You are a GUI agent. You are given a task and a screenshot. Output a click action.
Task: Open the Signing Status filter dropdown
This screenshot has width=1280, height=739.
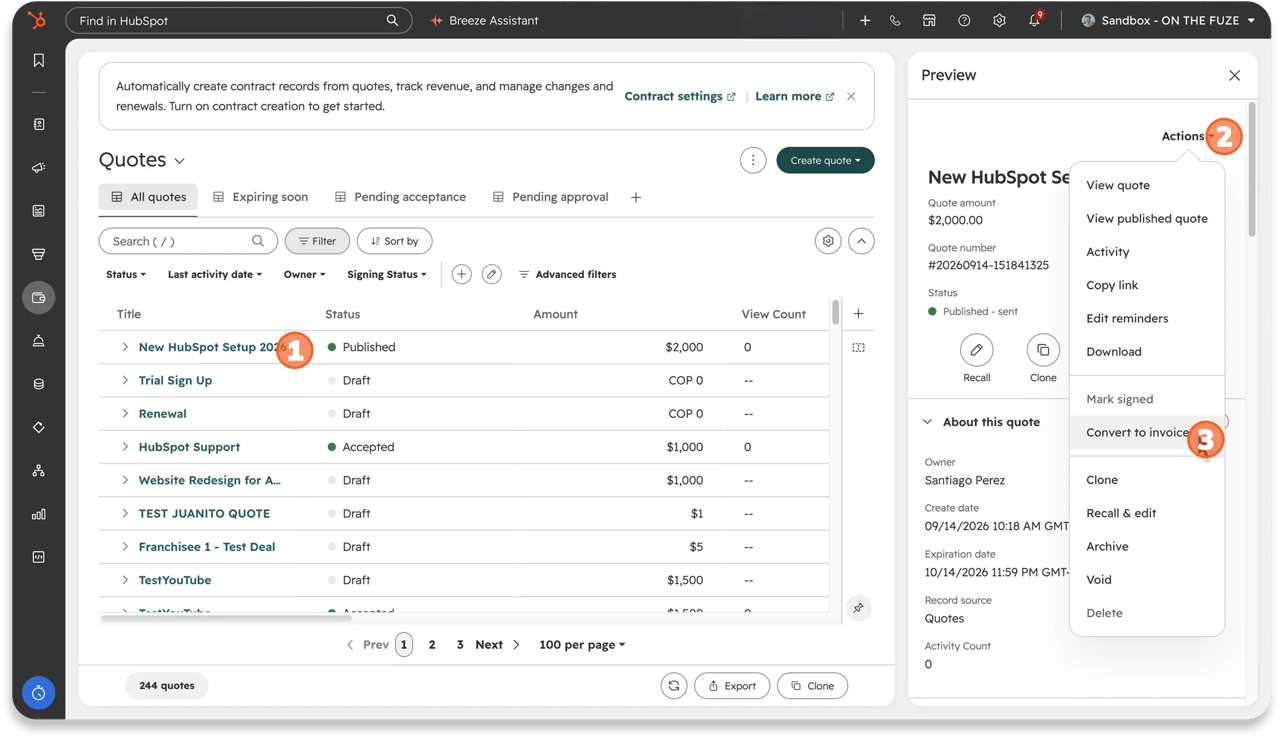pos(387,274)
